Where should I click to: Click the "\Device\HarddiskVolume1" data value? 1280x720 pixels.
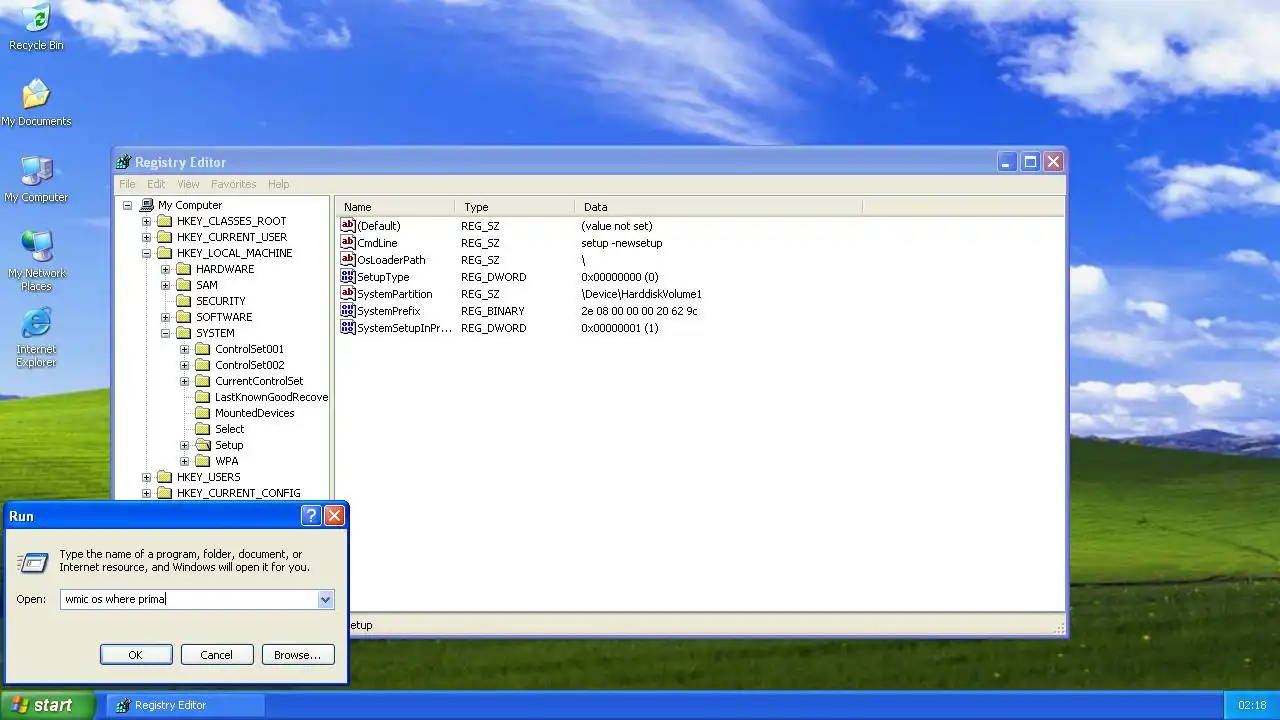[641, 294]
